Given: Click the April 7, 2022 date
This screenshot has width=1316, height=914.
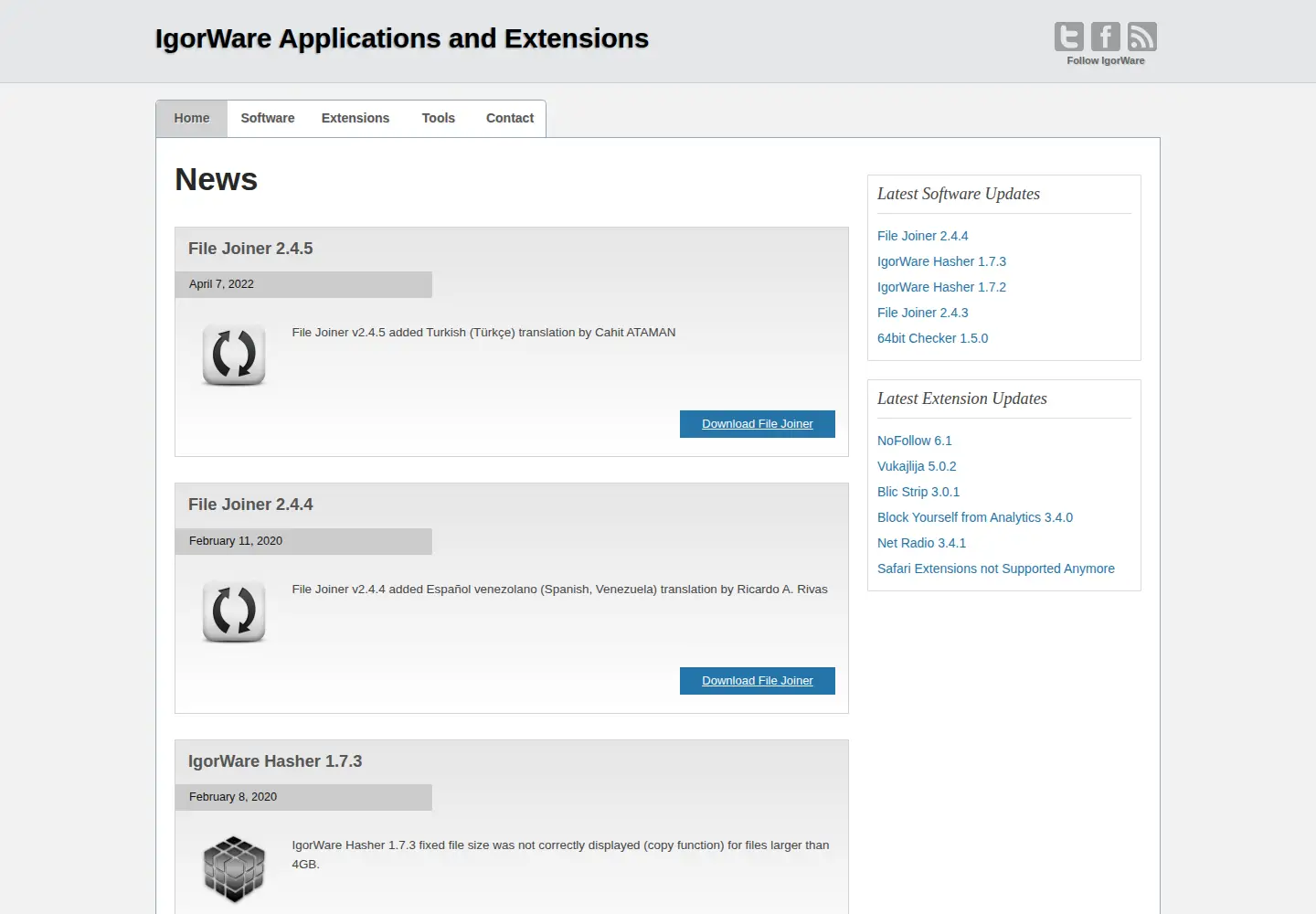Looking at the screenshot, I should 221,284.
